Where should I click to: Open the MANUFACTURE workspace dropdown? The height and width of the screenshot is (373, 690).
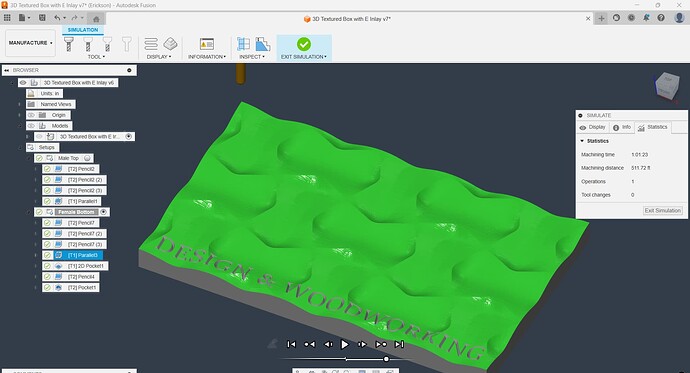point(30,43)
